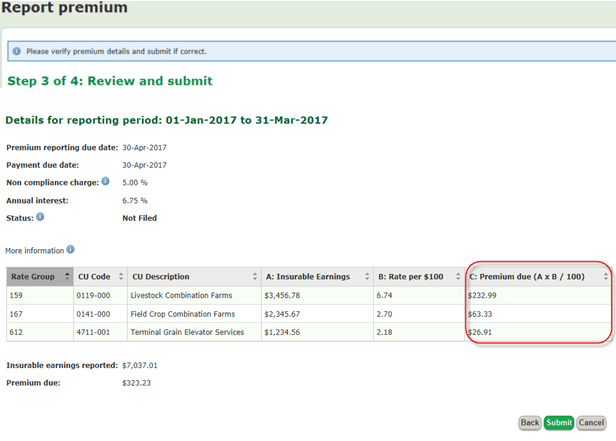The image size is (616, 441).
Task: Click non compliance value 5.00 %
Action: 135,183
